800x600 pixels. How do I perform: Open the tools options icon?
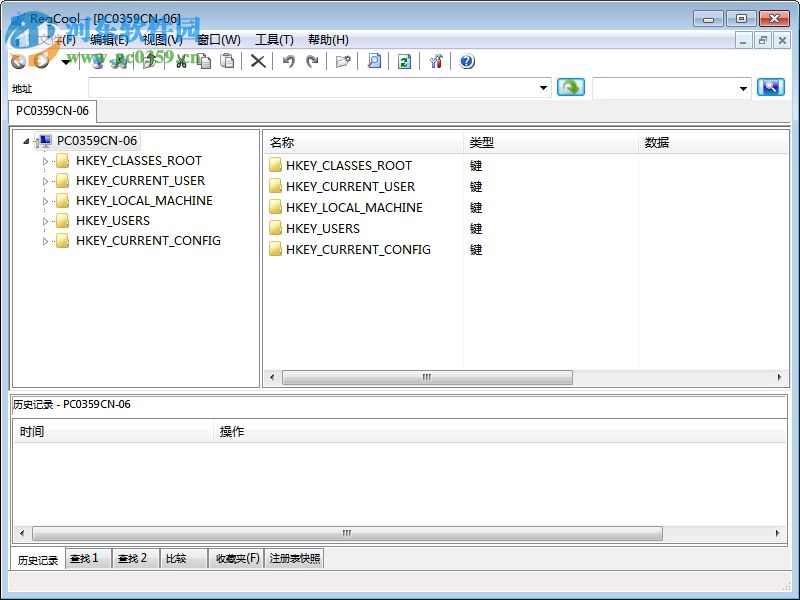(436, 61)
